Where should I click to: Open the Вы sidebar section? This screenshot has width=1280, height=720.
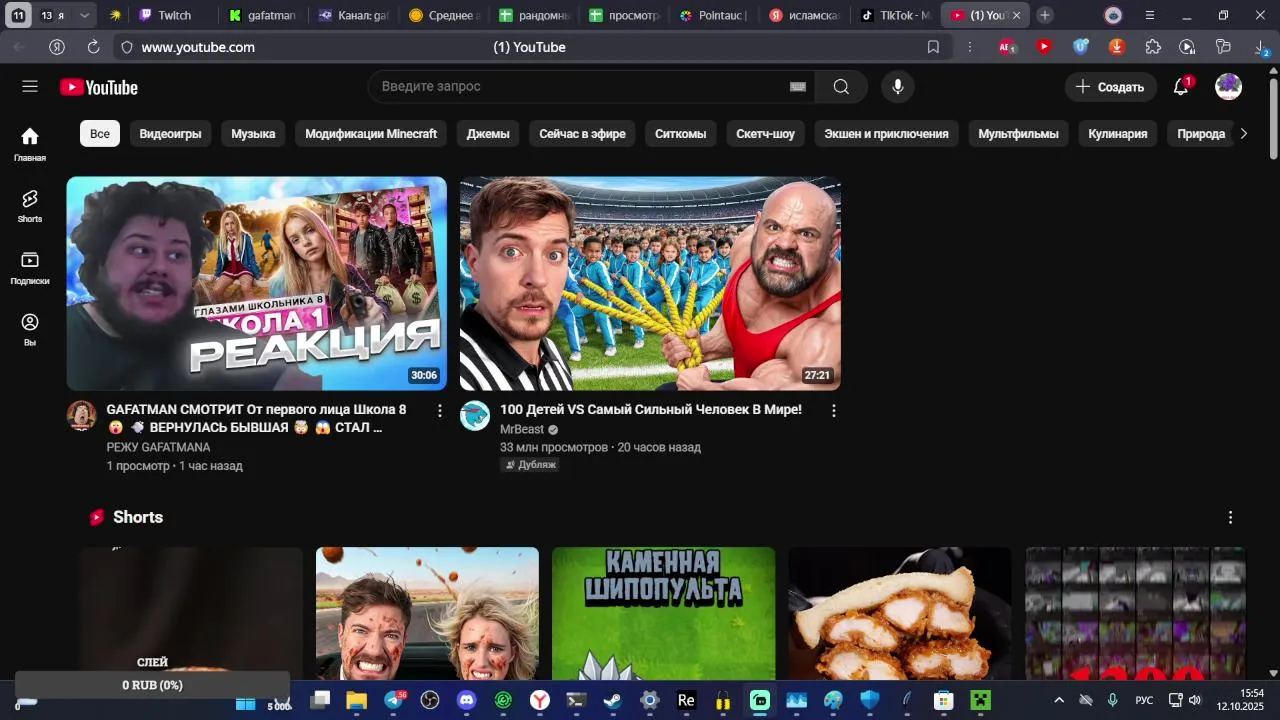click(x=30, y=329)
